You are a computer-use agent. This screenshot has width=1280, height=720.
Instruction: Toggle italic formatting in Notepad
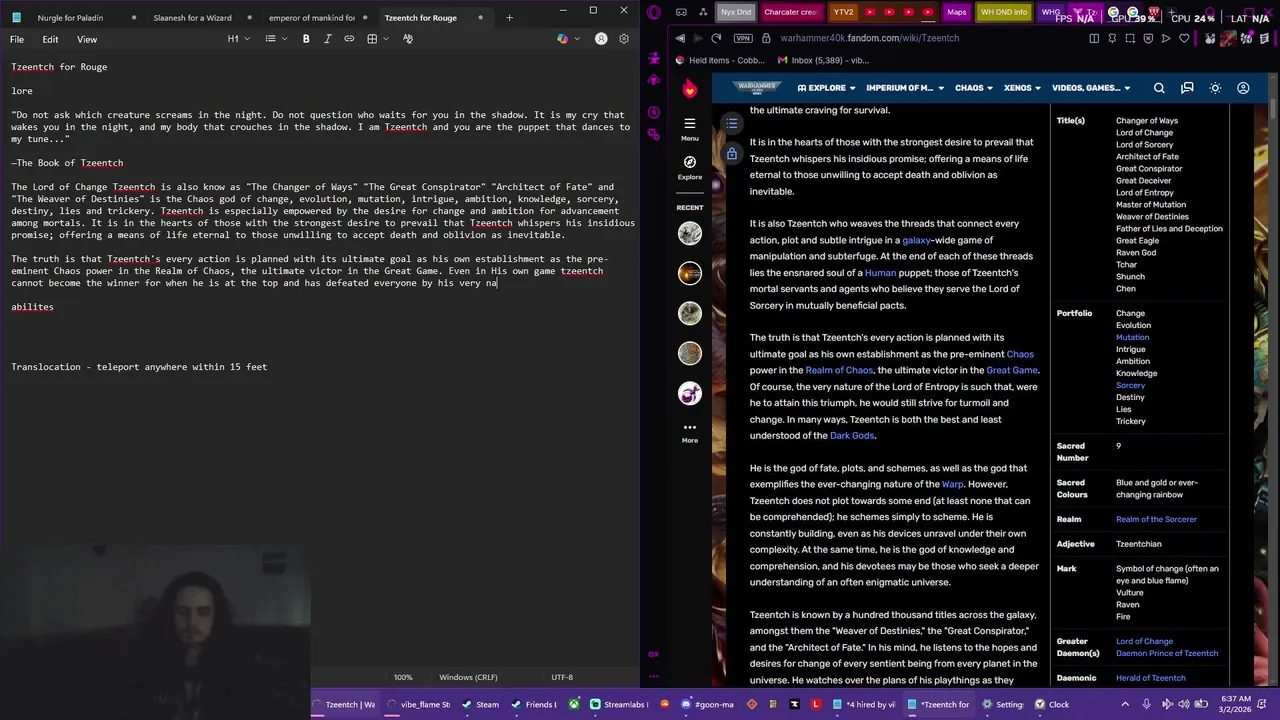(327, 39)
